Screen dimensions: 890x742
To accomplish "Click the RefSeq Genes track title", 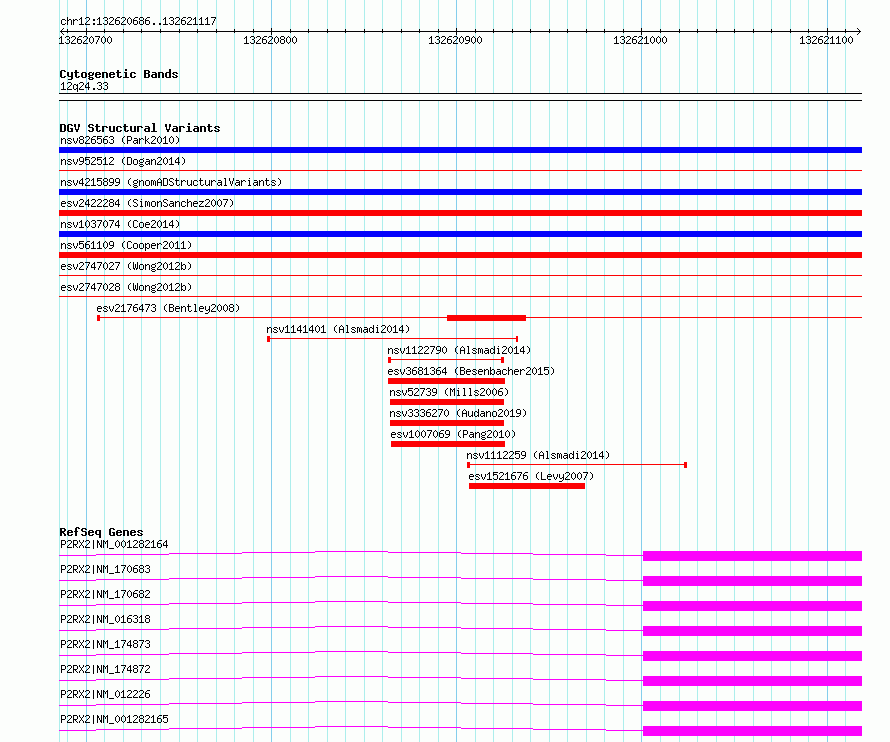I will click(x=101, y=532).
